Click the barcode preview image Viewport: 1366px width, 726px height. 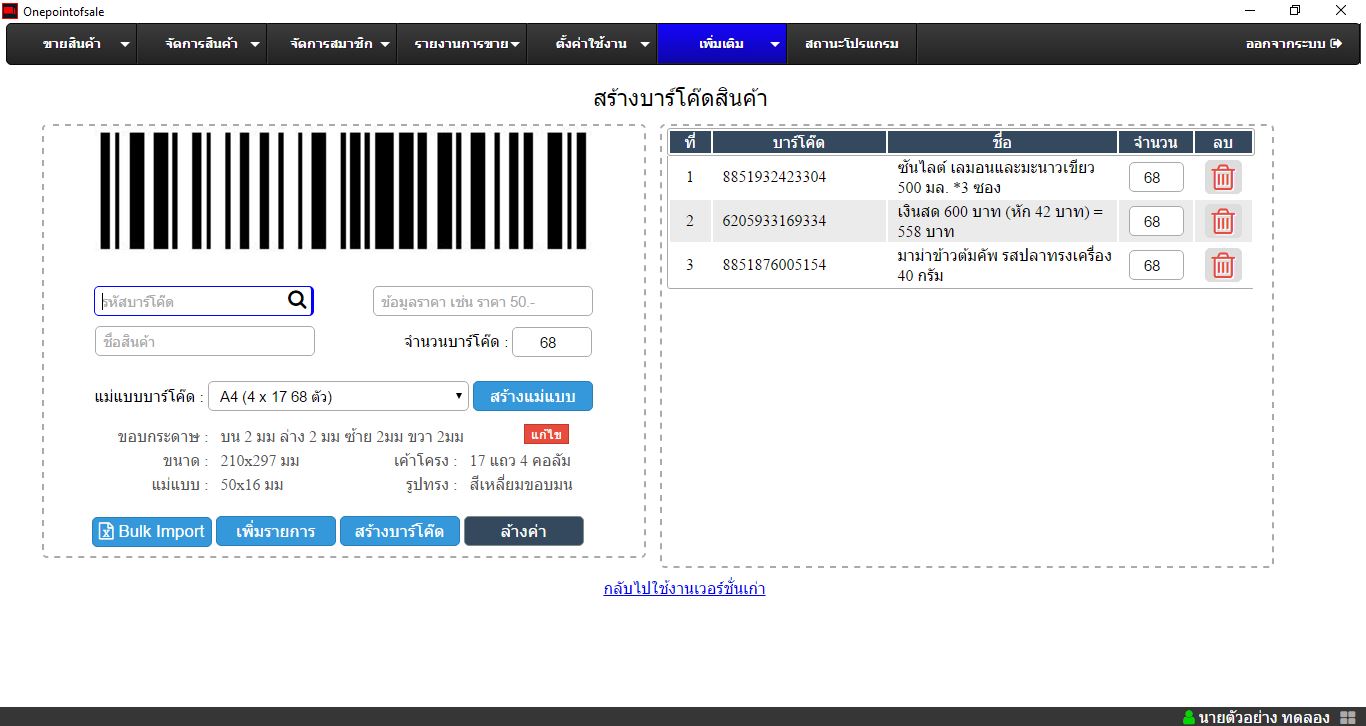[343, 190]
